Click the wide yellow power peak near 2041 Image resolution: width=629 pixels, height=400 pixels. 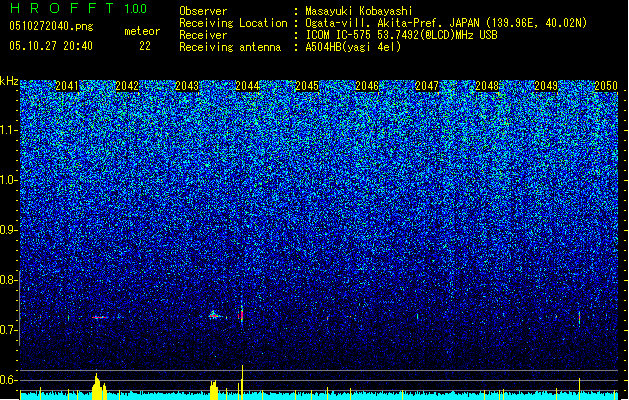tap(99, 387)
